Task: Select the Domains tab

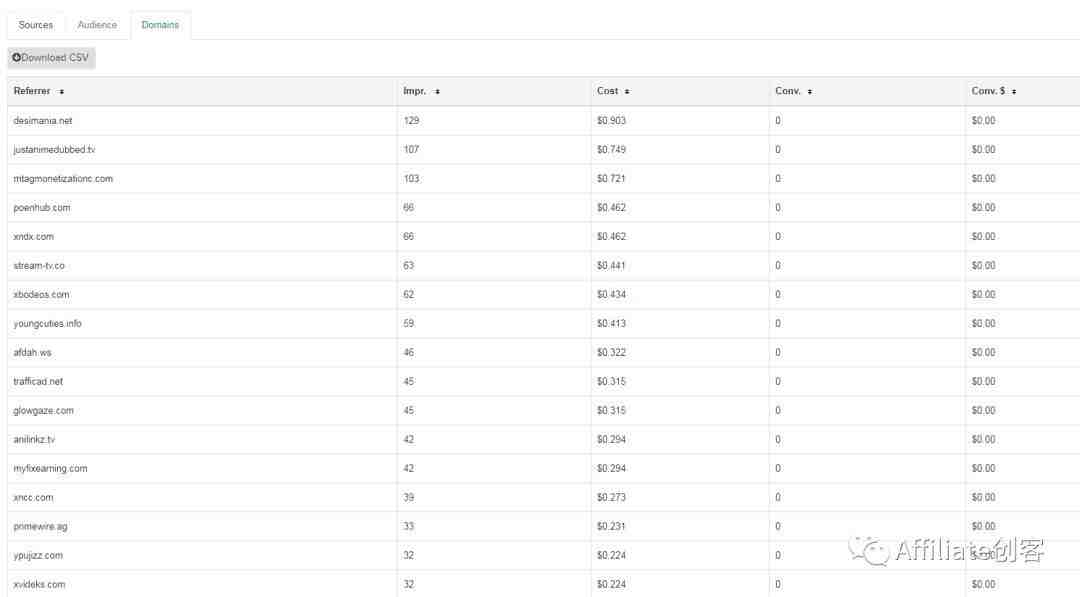Action: pyautogui.click(x=160, y=25)
